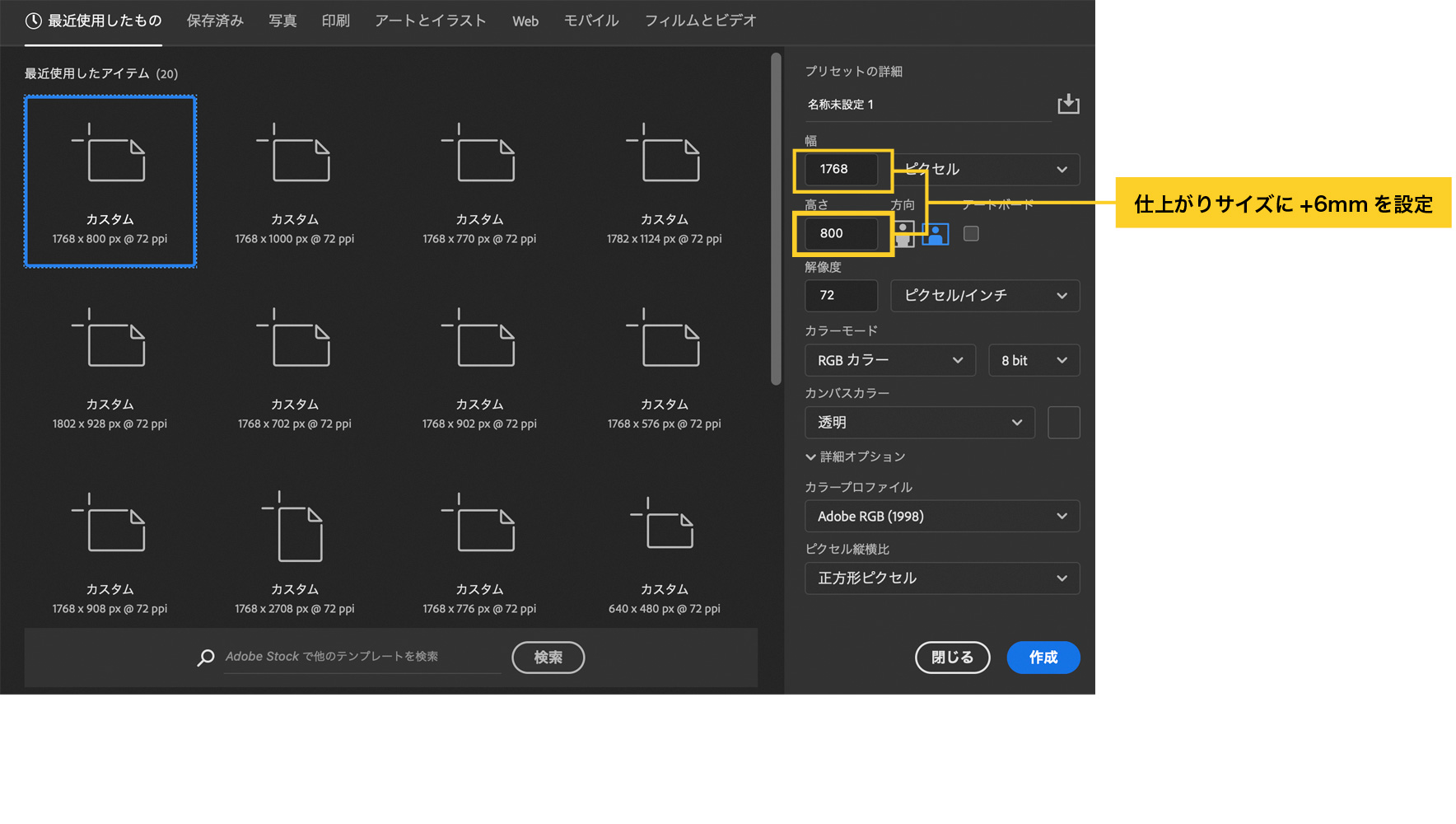Switch to the 写真 tab
Image resolution: width=1456 pixels, height=824 pixels.
click(282, 21)
